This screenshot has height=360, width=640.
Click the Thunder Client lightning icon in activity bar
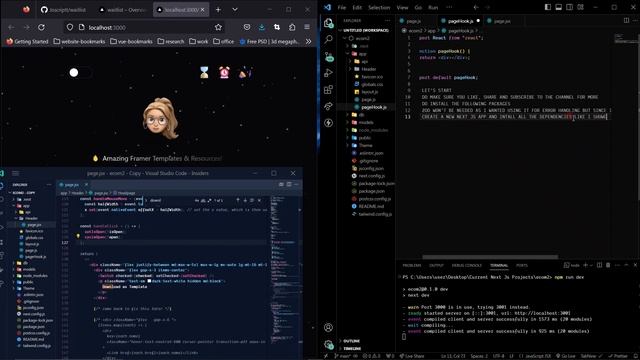tap(328, 123)
